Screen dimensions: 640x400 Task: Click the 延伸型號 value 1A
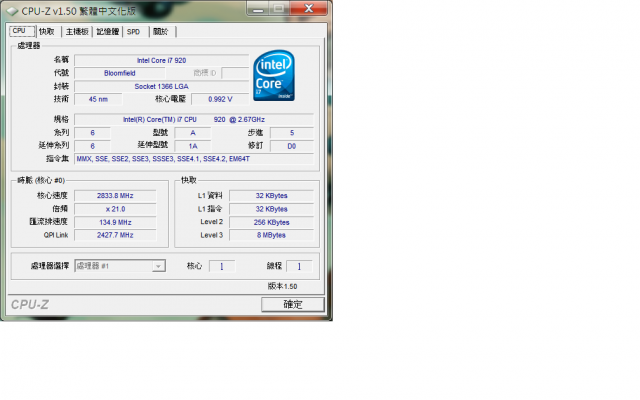193,146
